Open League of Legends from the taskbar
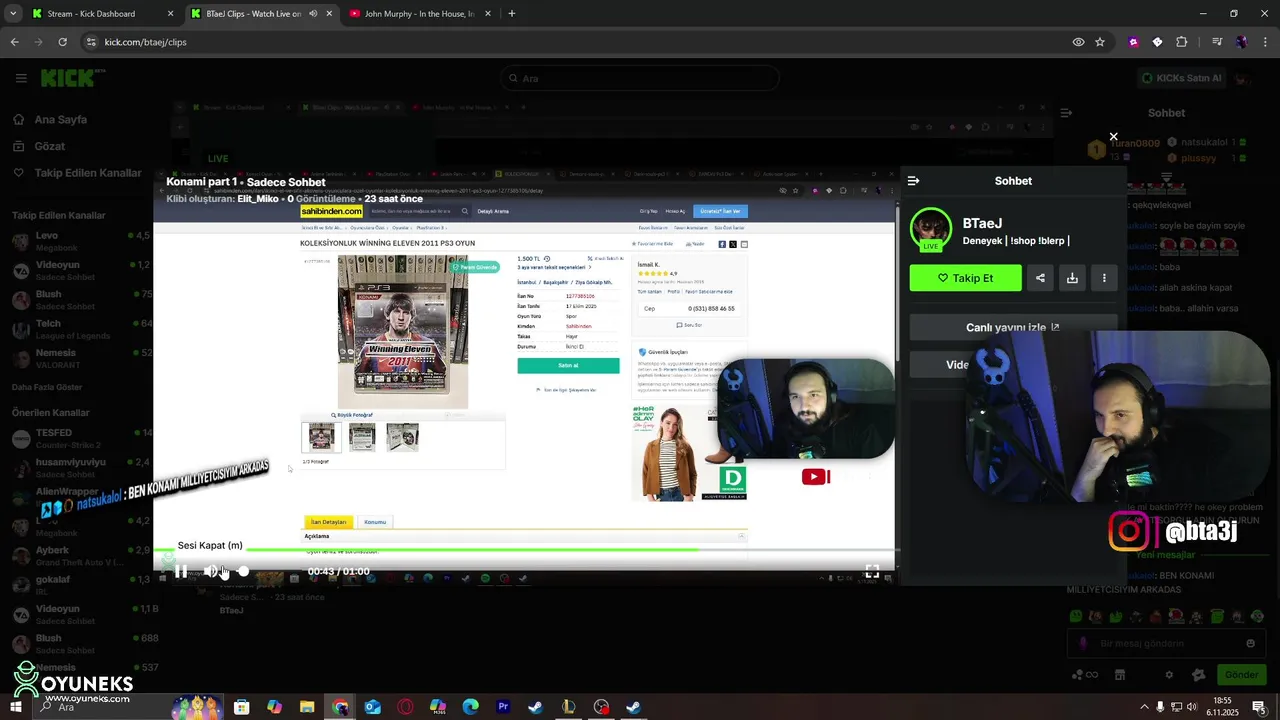This screenshot has width=1280, height=720. tap(568, 707)
